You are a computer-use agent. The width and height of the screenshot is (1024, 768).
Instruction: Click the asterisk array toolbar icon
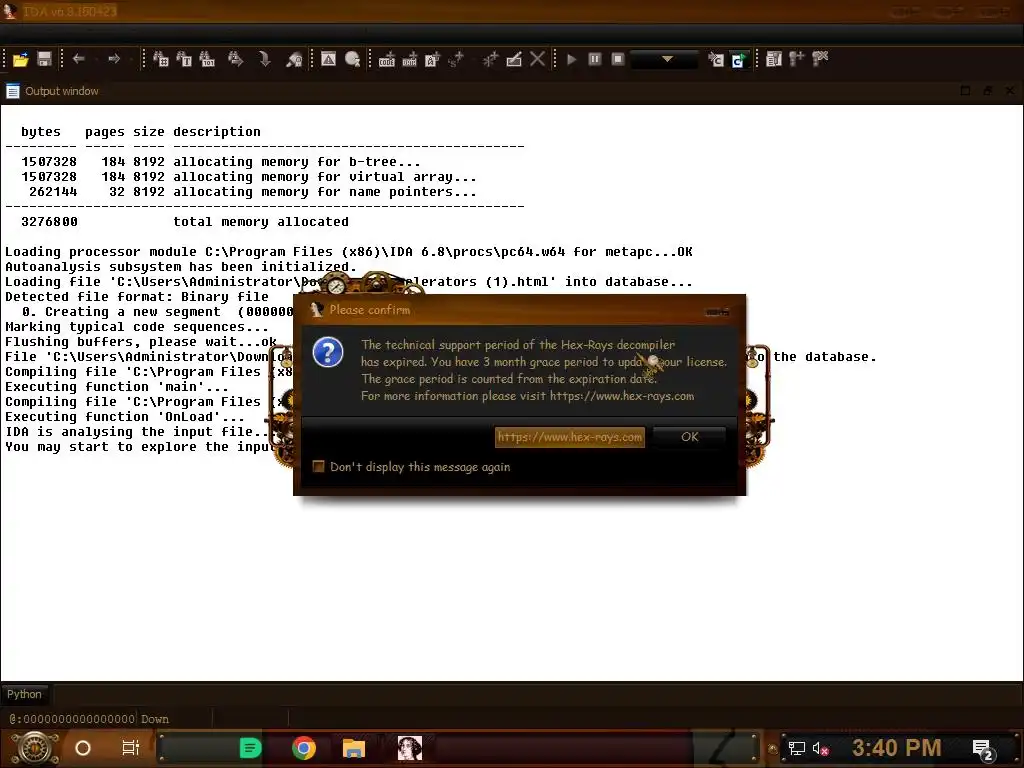[490, 59]
